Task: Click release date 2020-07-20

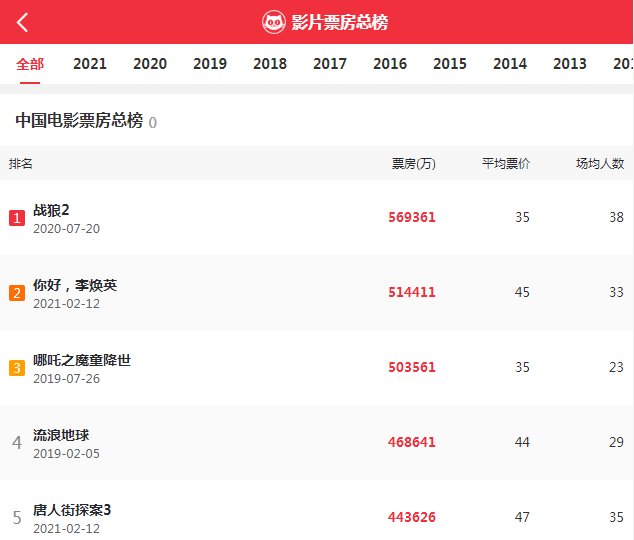Action: pyautogui.click(x=66, y=229)
